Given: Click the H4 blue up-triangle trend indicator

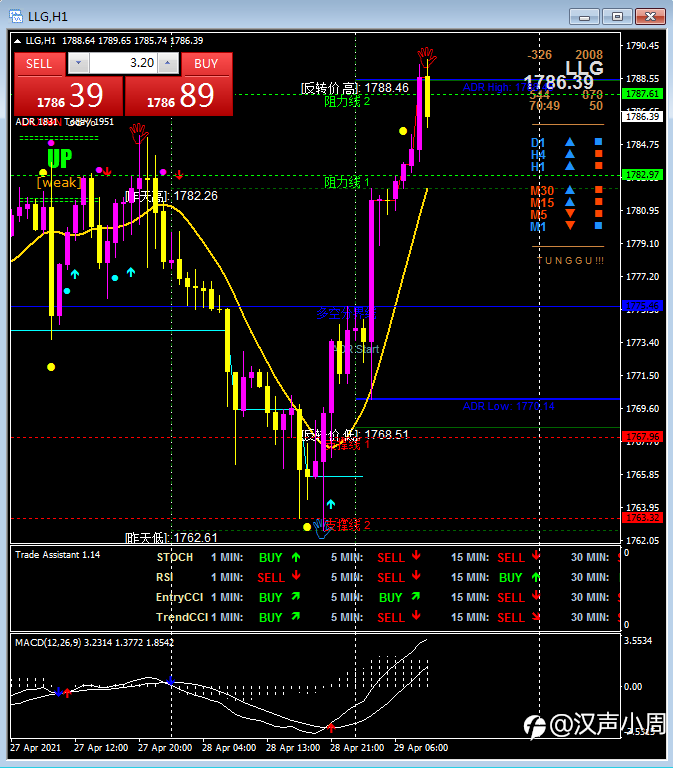Looking at the screenshot, I should [x=570, y=154].
